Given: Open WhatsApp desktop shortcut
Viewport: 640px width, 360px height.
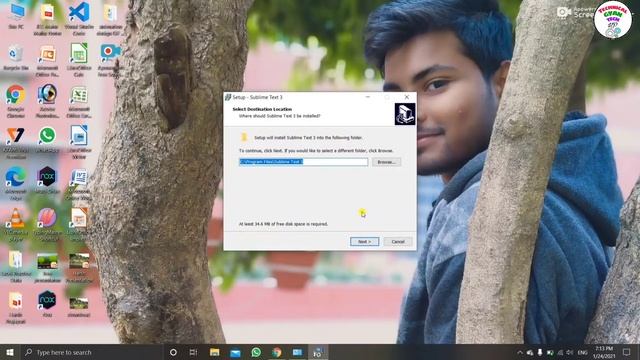Looking at the screenshot, I should point(47,140).
